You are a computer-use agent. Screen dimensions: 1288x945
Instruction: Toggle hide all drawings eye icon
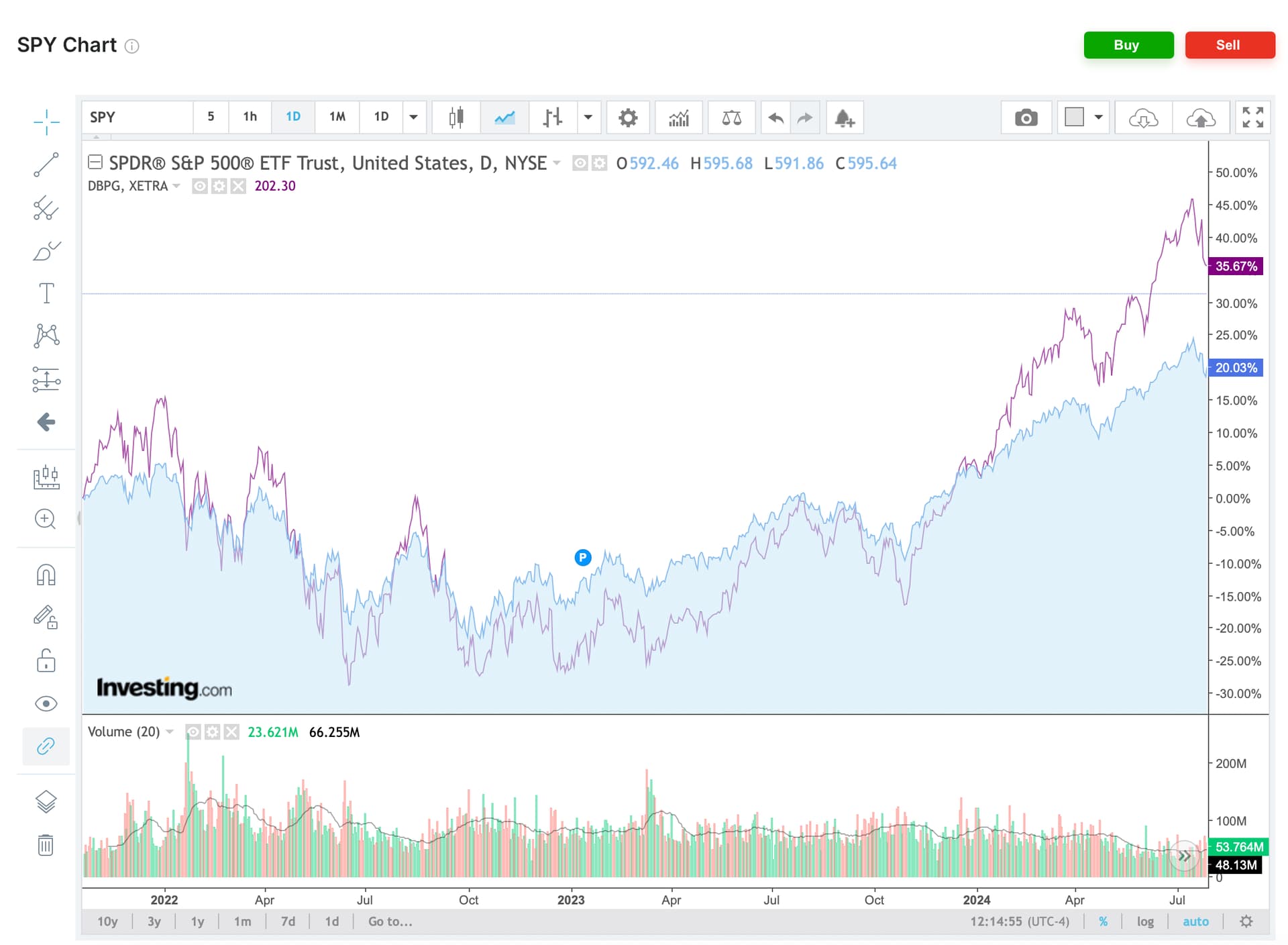pyautogui.click(x=46, y=703)
